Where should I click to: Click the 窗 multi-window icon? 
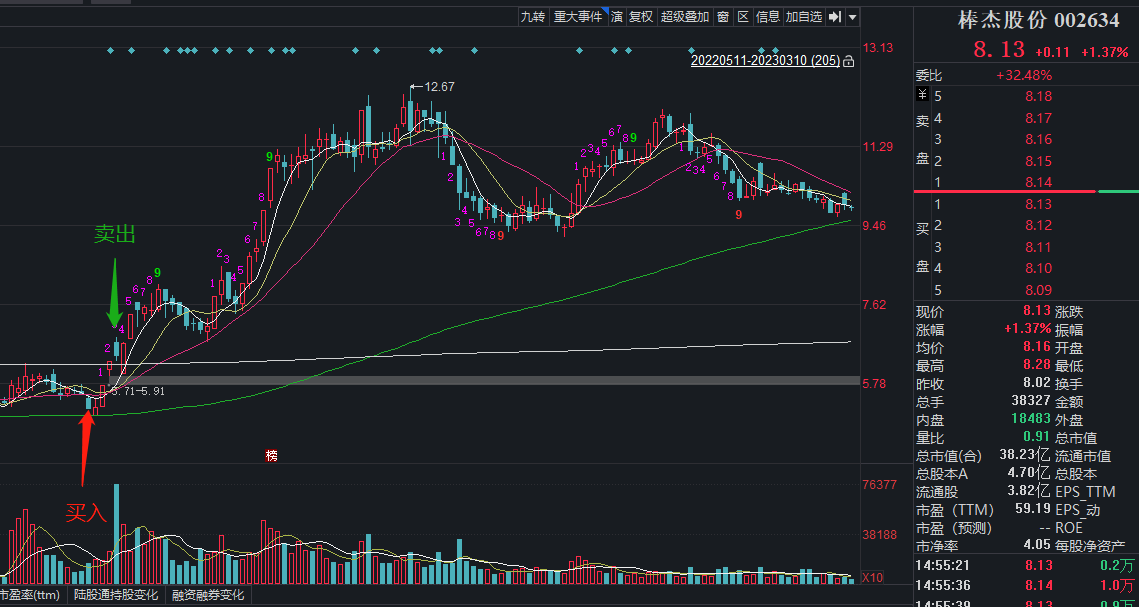722,17
